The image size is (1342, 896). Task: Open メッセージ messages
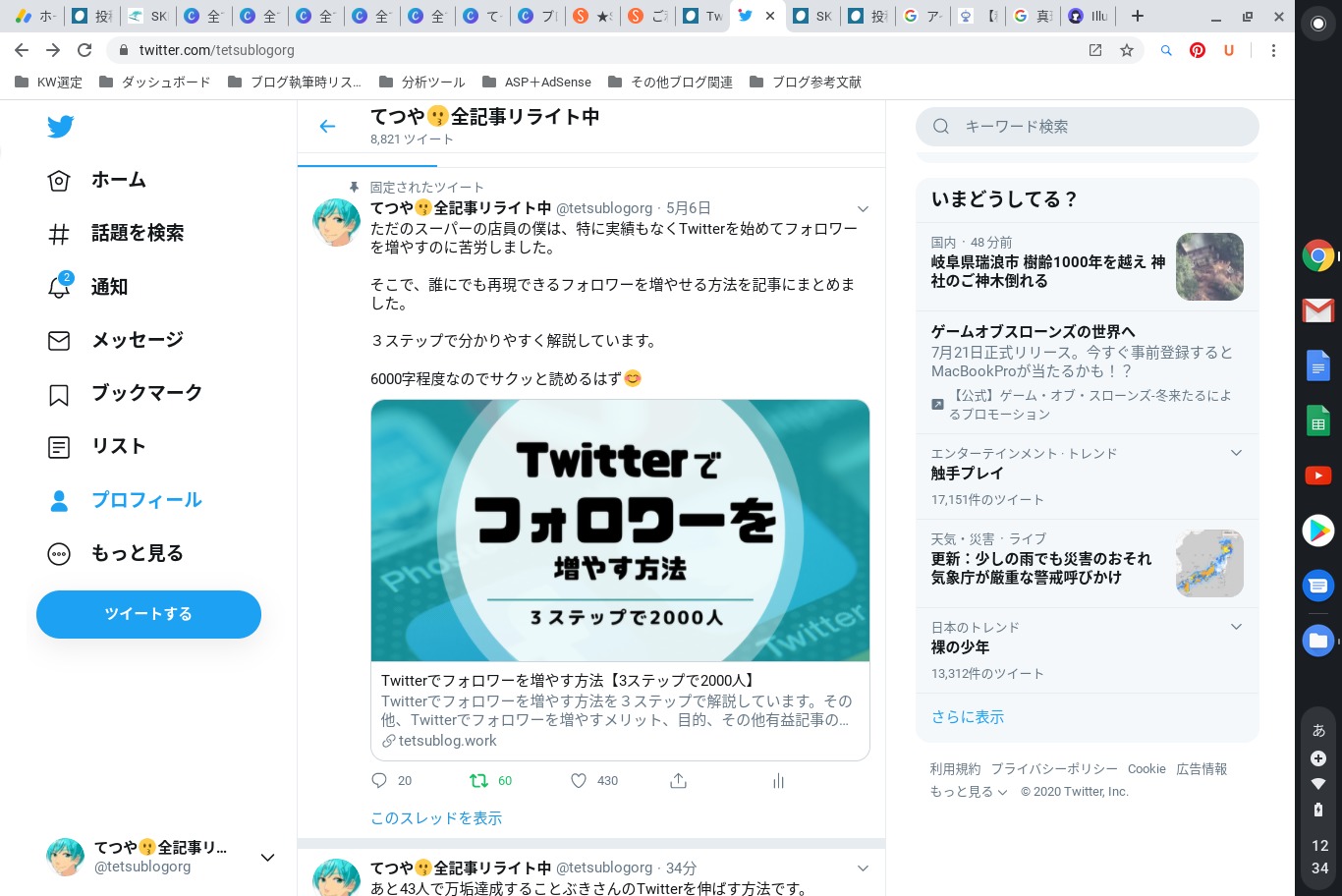pyautogui.click(x=116, y=340)
